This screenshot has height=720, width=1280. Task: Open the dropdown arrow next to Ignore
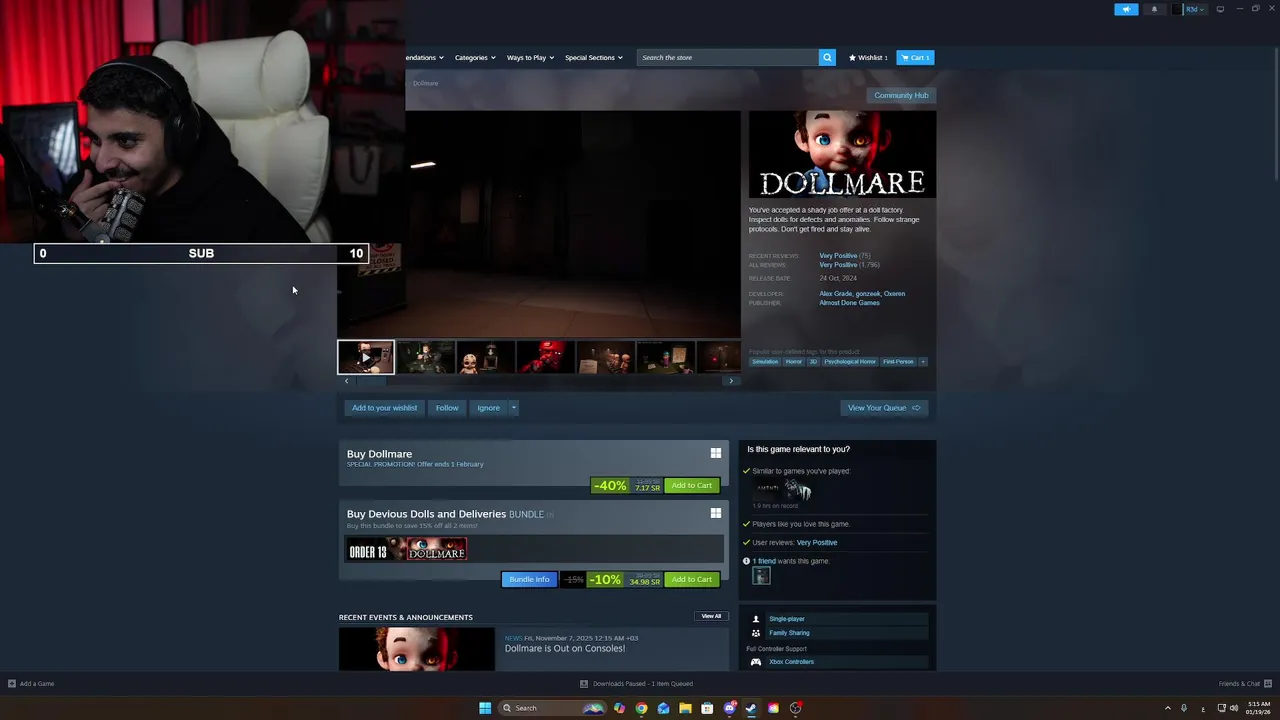513,407
